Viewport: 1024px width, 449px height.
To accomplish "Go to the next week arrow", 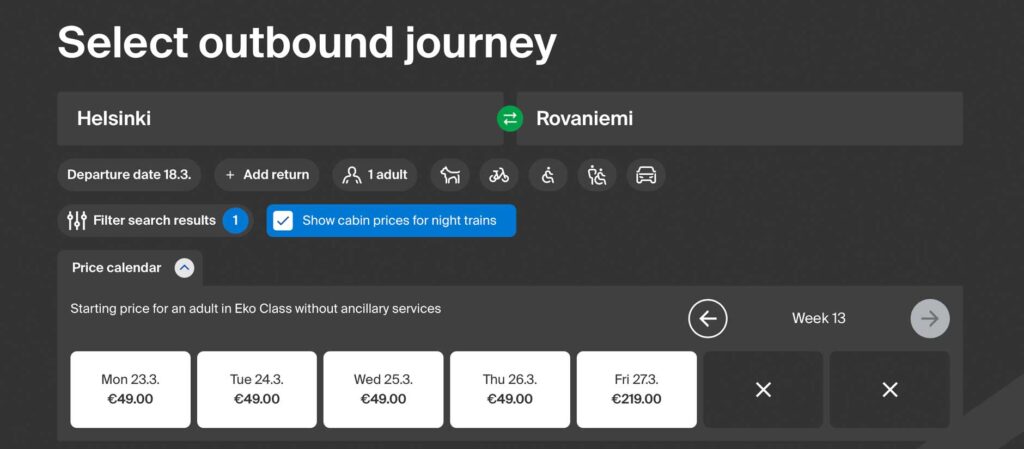I will tap(930, 318).
